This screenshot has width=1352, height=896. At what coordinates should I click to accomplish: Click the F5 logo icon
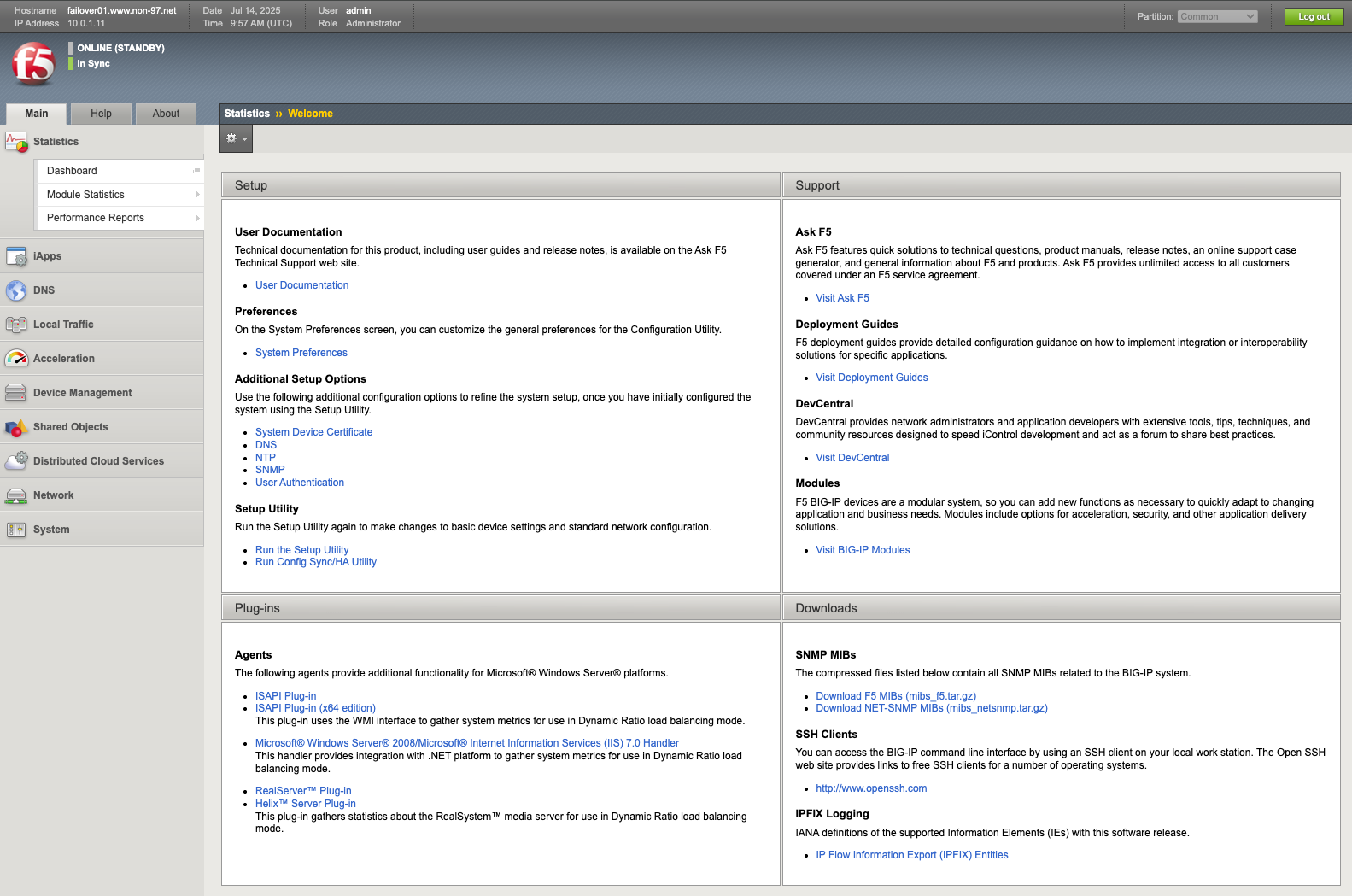coord(33,63)
